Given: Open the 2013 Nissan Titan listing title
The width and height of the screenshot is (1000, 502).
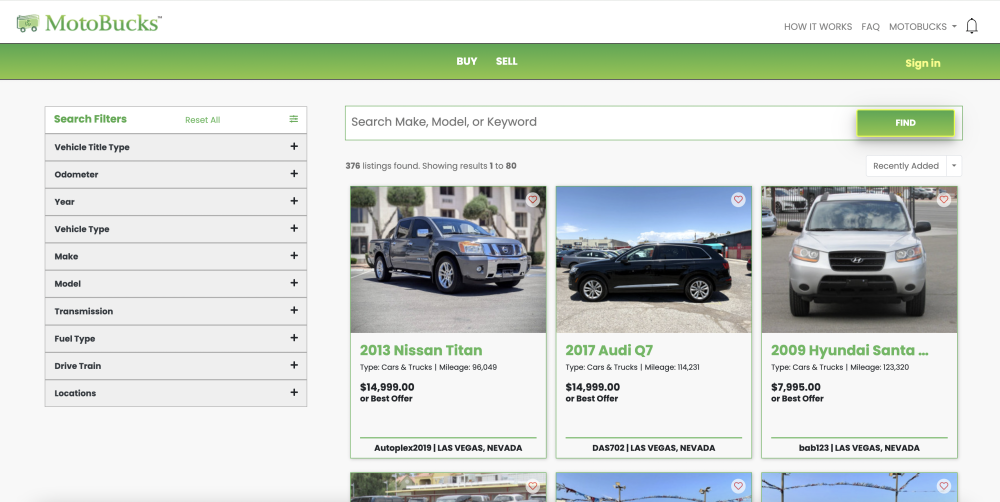Looking at the screenshot, I should [421, 350].
